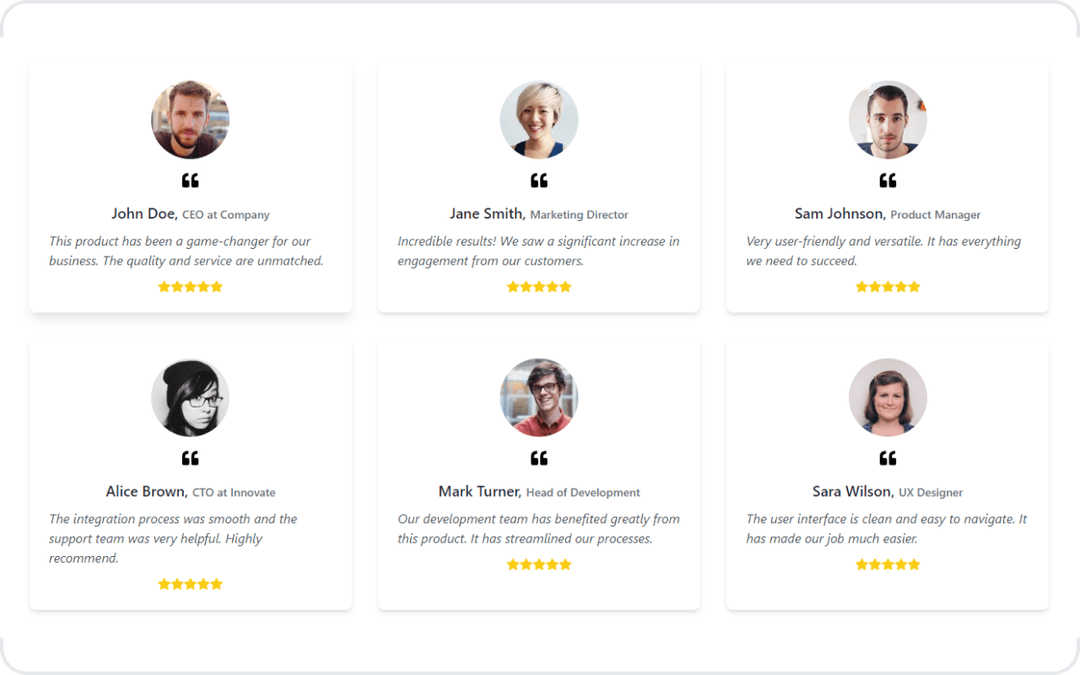Click Mark Turner's profile photo
Image resolution: width=1080 pixels, height=675 pixels.
[x=539, y=397]
